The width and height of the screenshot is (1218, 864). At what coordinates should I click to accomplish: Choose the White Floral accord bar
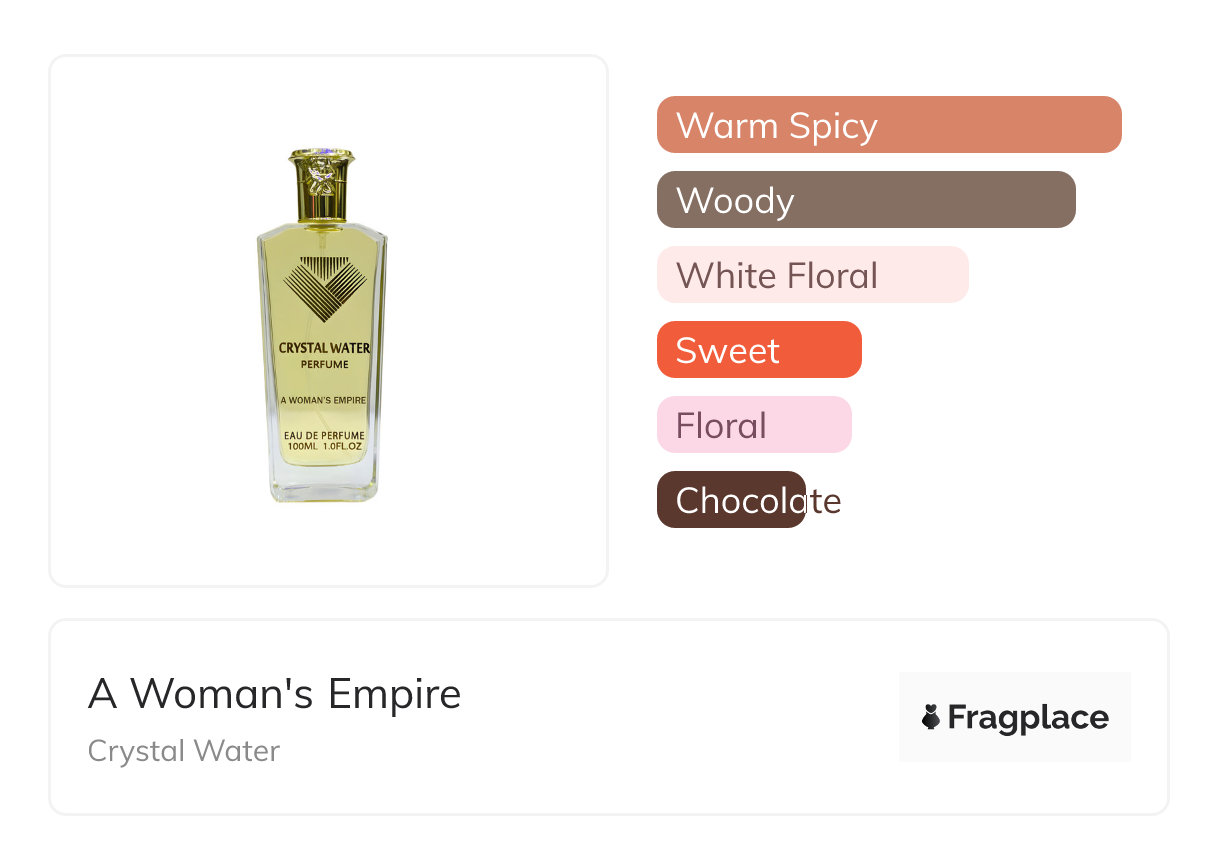coord(812,275)
